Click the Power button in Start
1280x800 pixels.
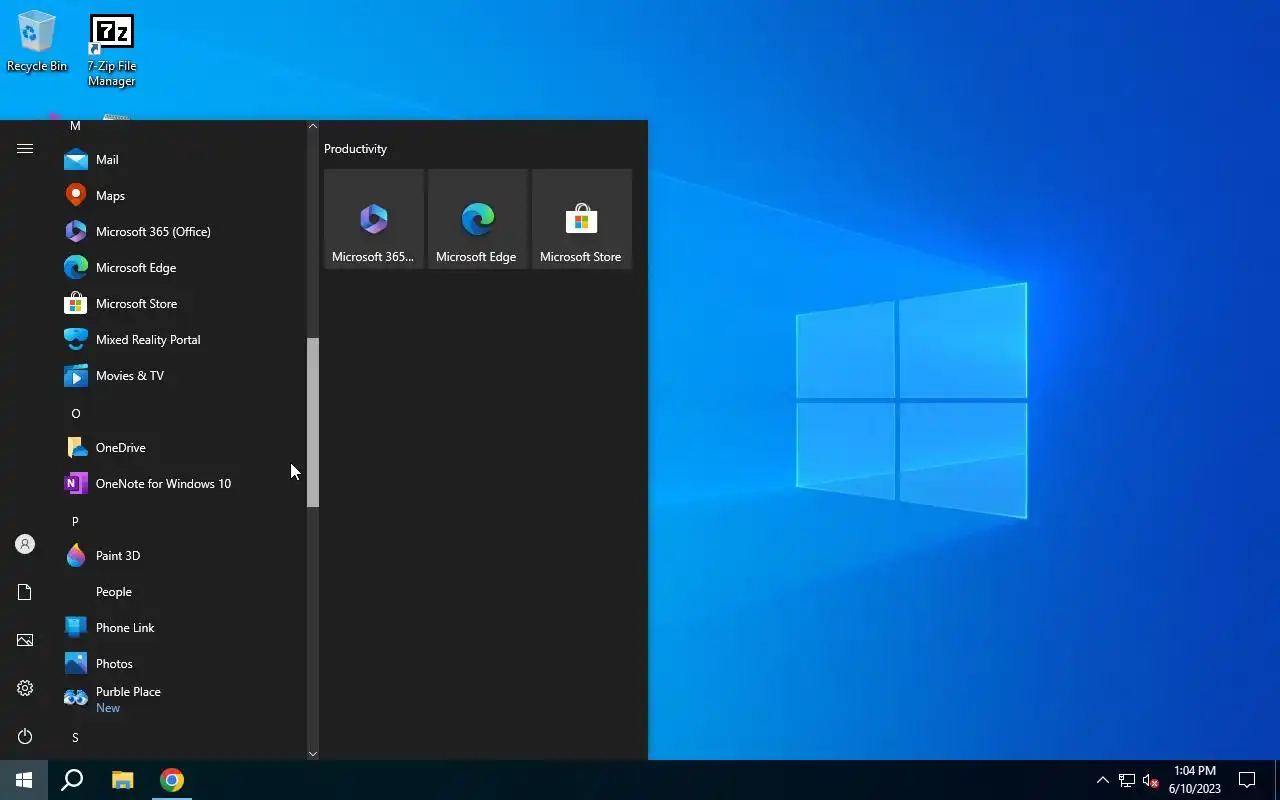25,736
